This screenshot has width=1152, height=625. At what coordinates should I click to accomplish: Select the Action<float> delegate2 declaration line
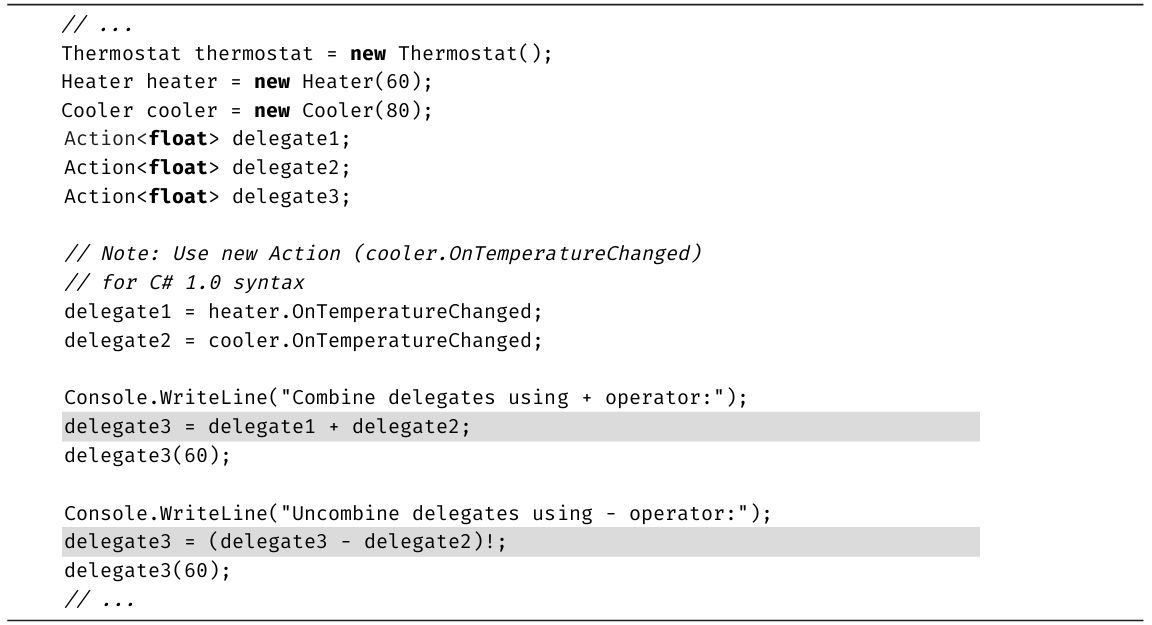click(207, 168)
